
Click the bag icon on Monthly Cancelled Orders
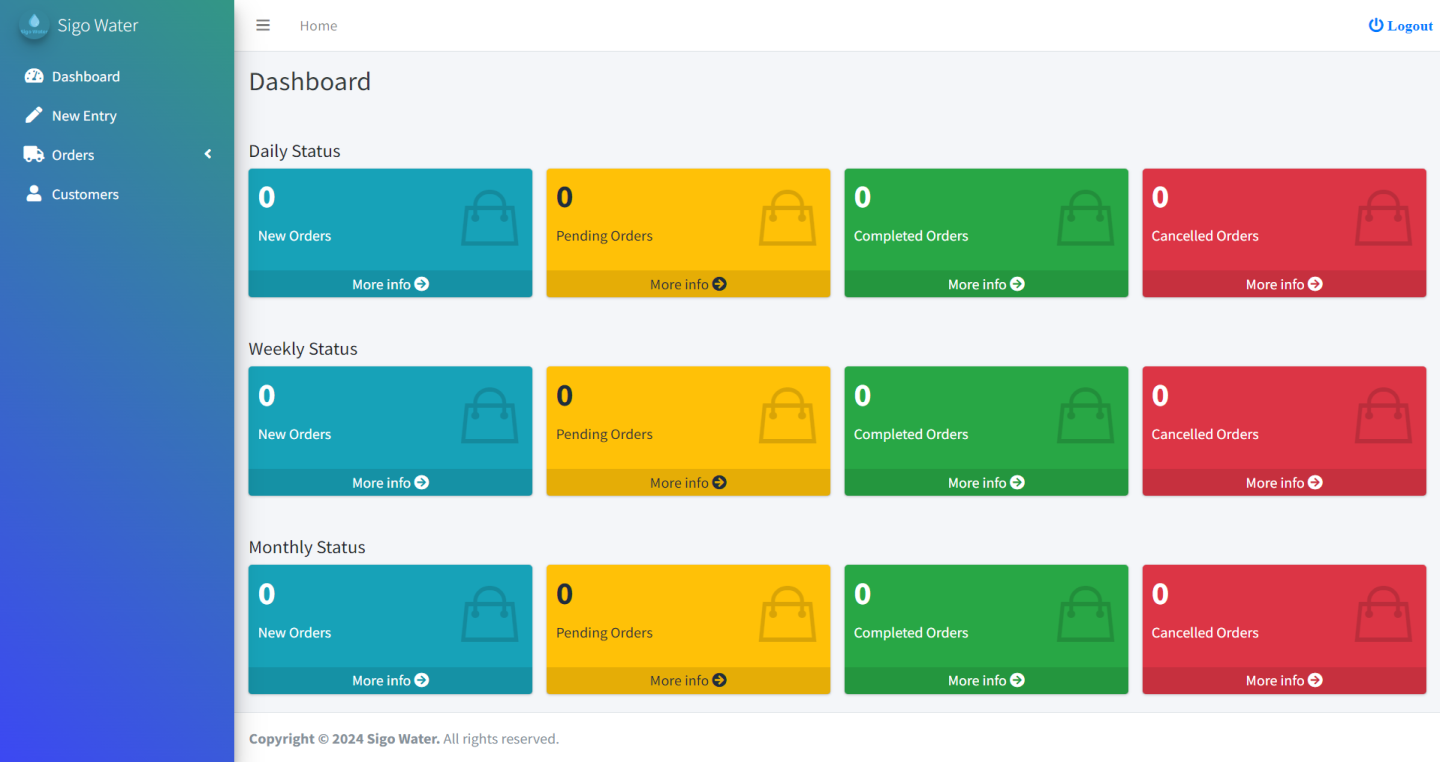(1383, 613)
